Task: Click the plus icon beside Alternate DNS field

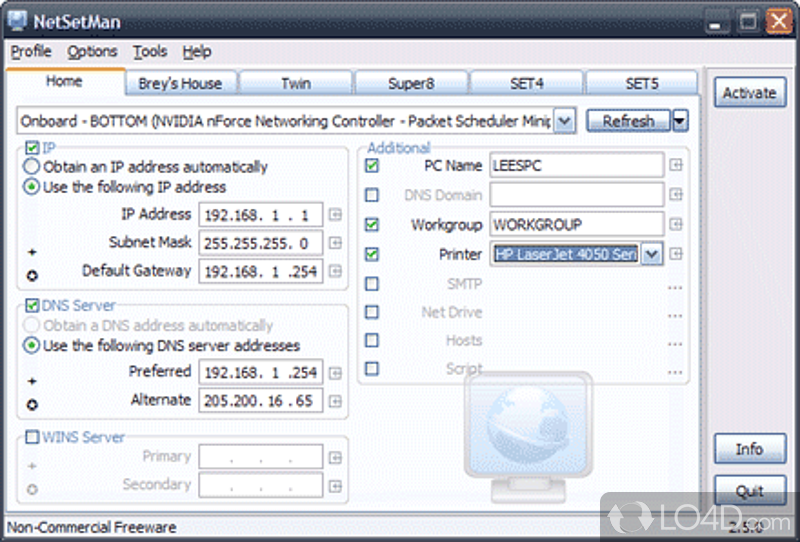Action: point(335,401)
